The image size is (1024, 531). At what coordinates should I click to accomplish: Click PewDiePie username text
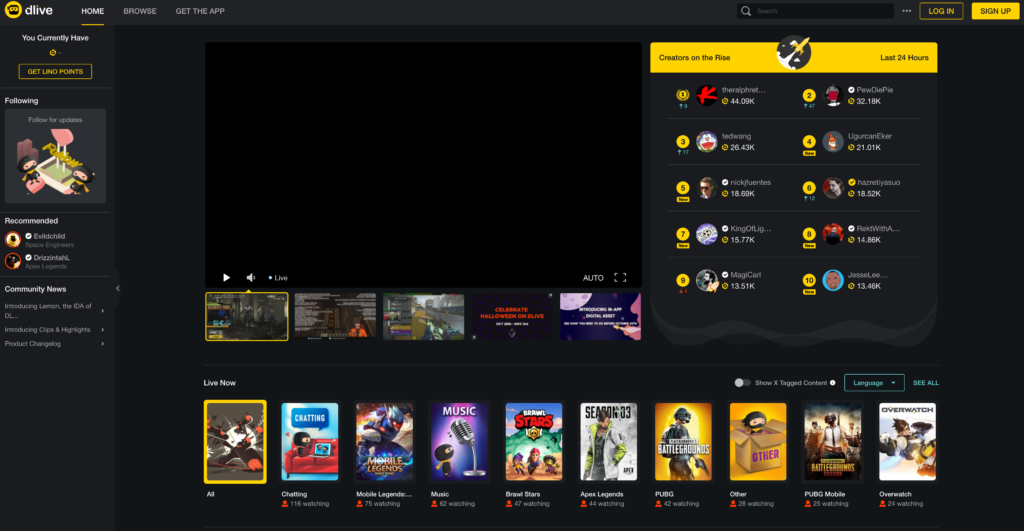874,90
